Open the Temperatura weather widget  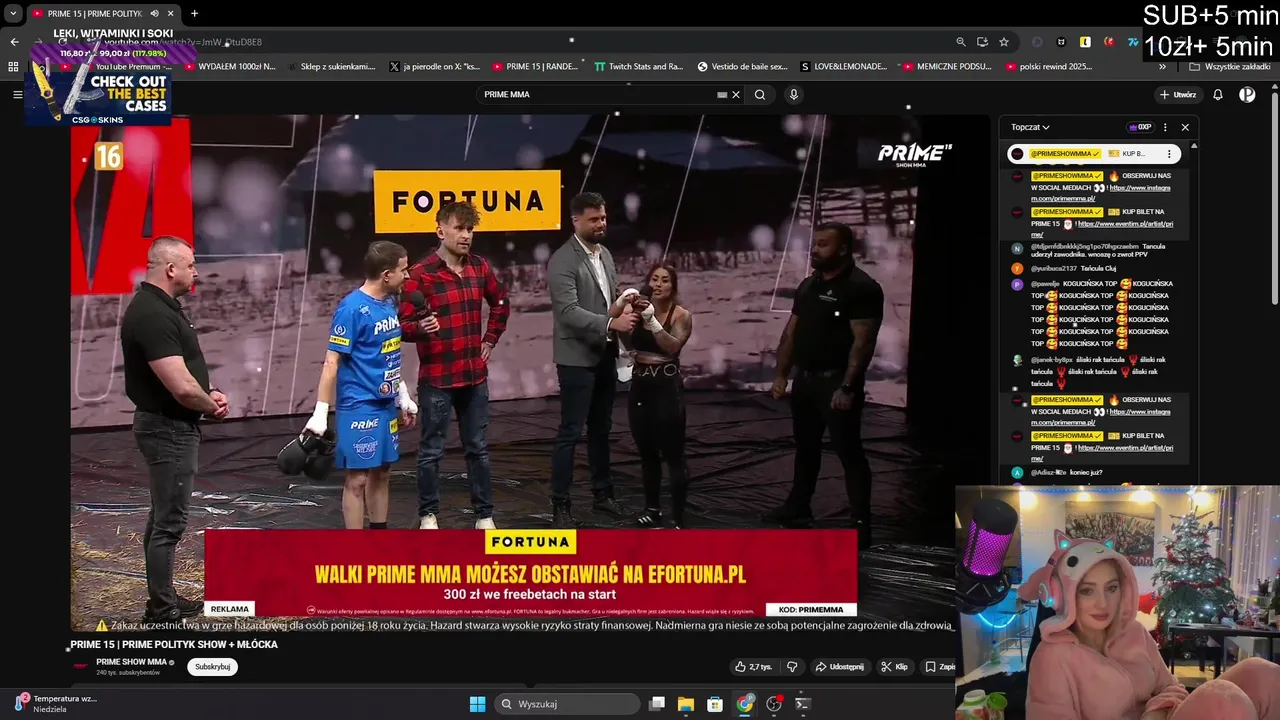coord(57,703)
